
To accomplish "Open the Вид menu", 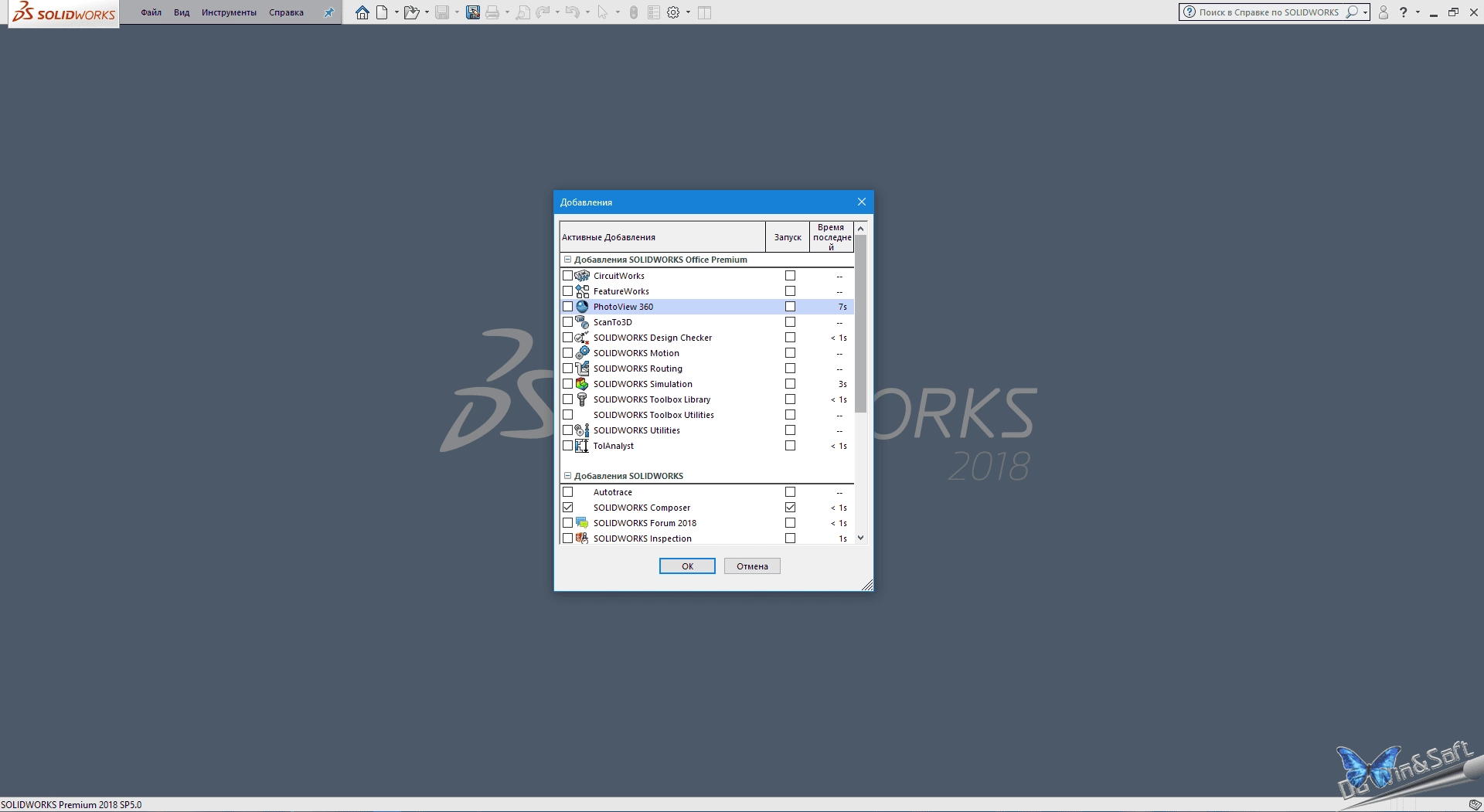I will point(182,12).
